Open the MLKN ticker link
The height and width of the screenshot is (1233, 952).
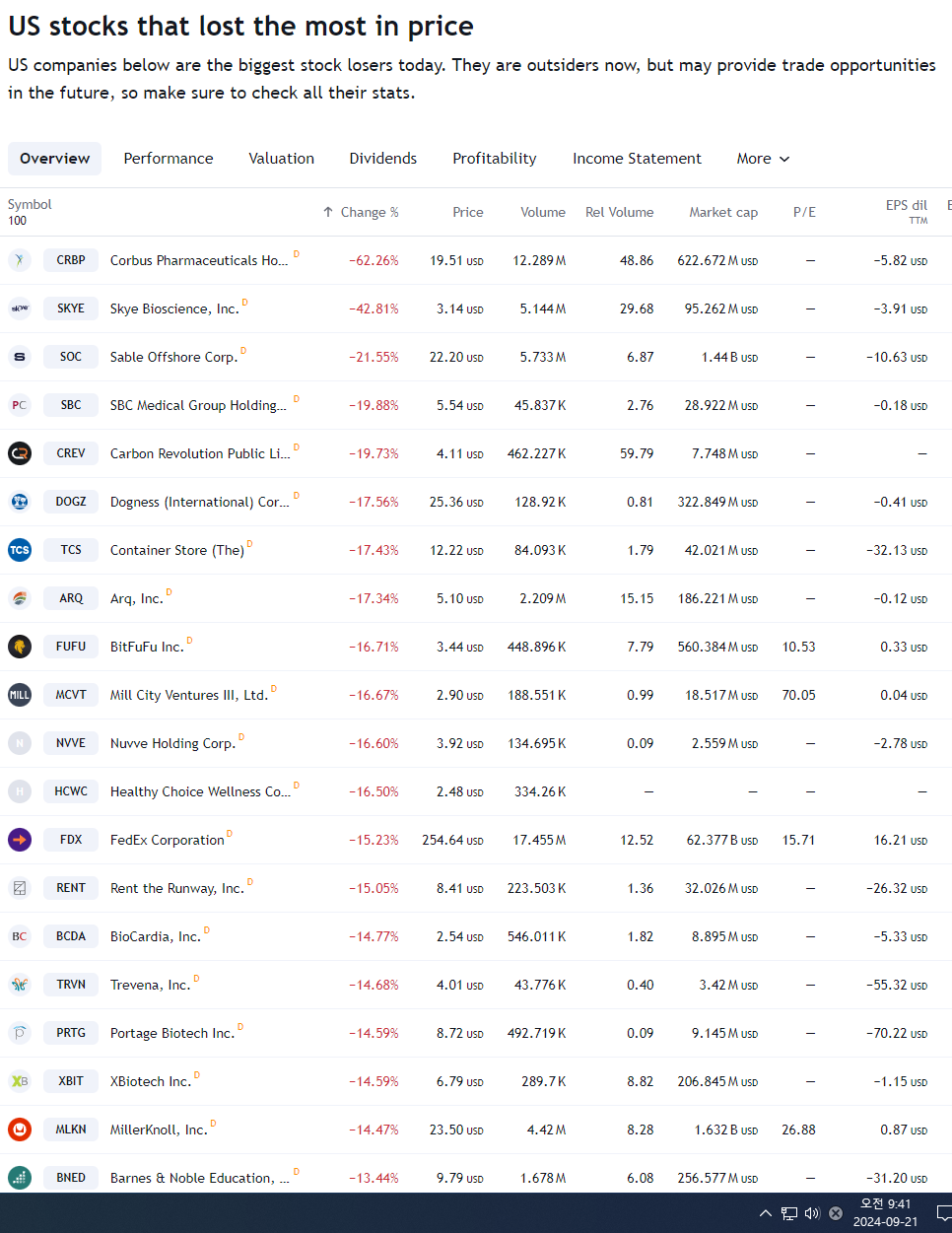(71, 1130)
